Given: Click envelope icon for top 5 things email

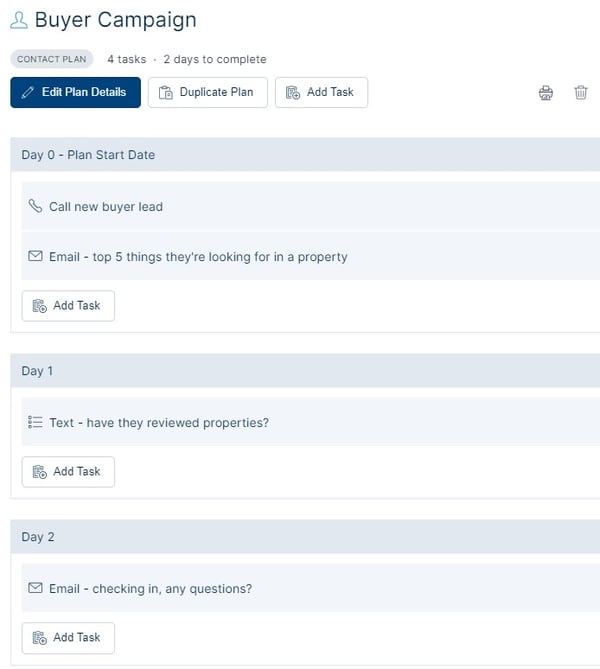Looking at the screenshot, I should [x=35, y=256].
